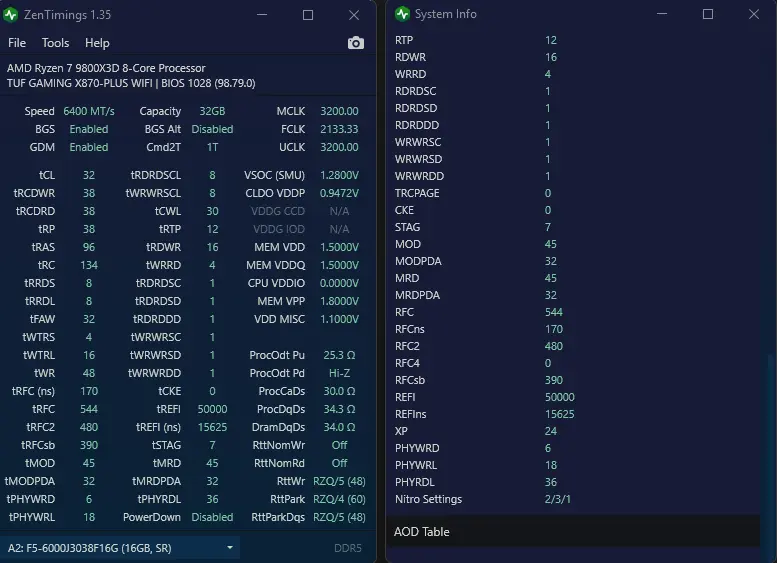The image size is (777, 563).
Task: Open the File menu
Action: coord(17,43)
